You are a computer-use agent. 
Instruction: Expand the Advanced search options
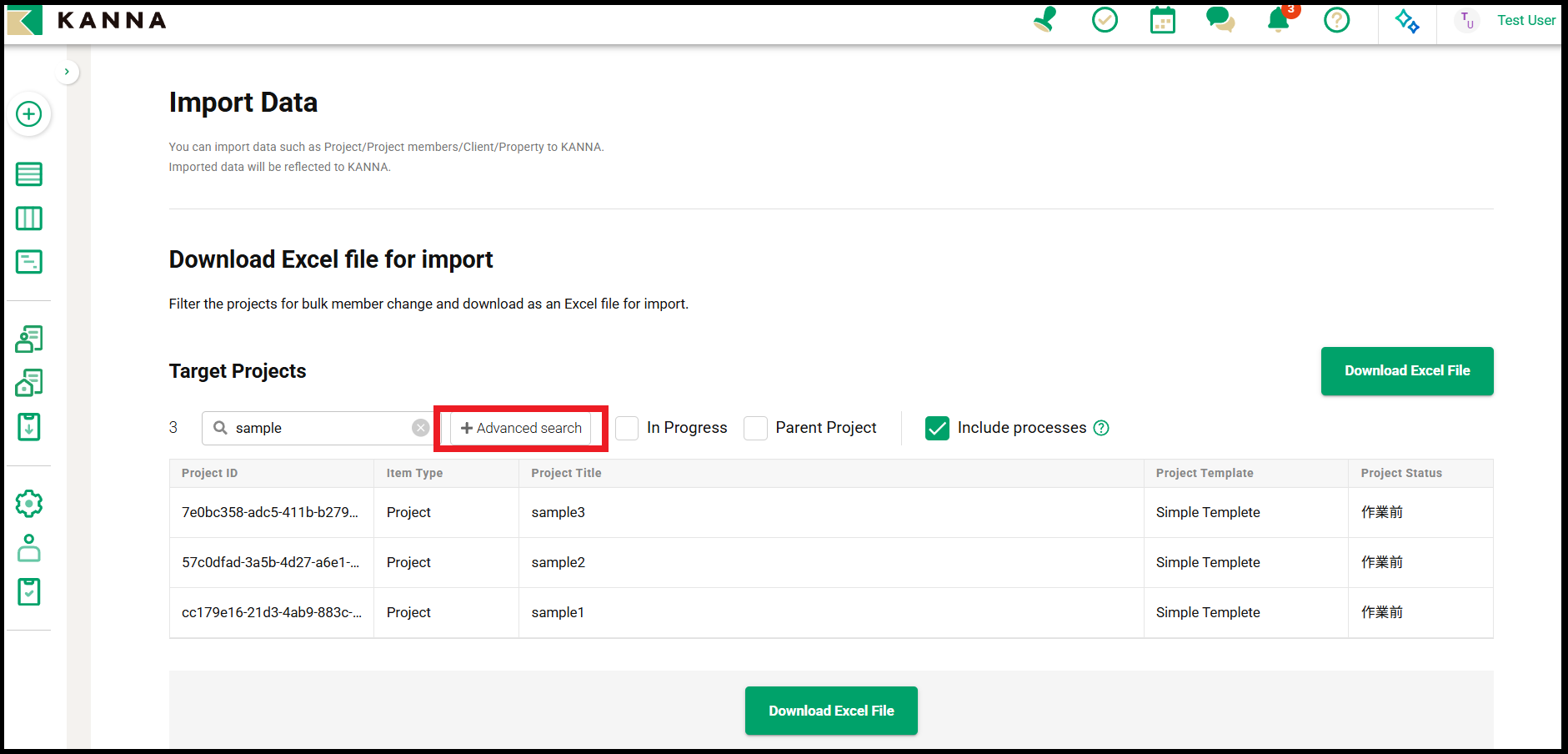pos(521,428)
